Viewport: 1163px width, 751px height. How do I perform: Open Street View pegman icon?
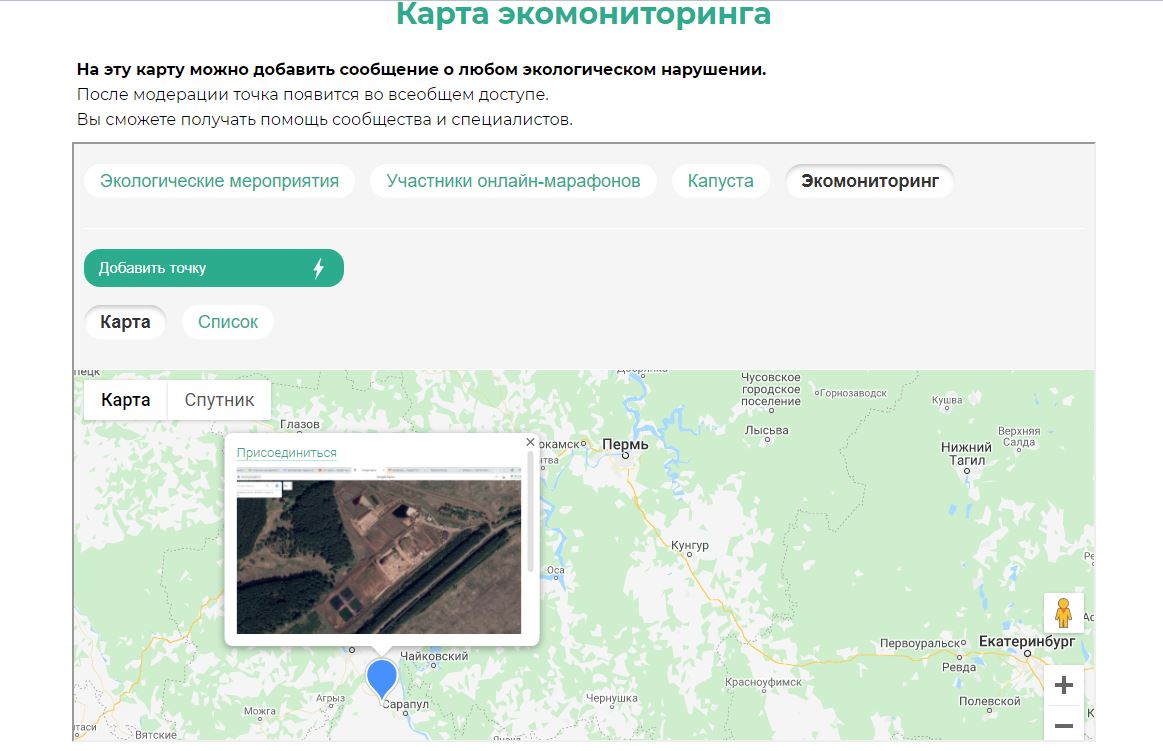click(x=1064, y=613)
